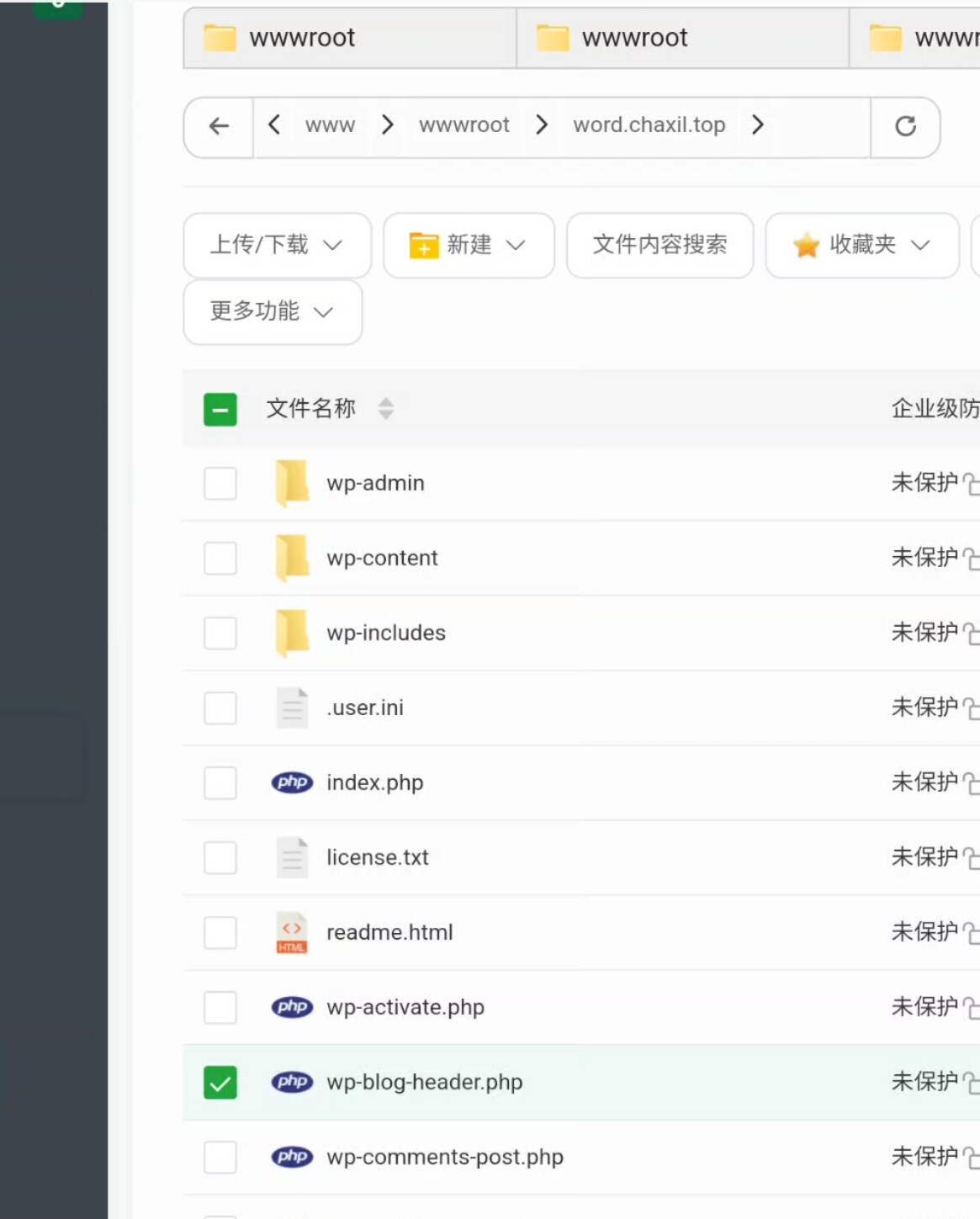Open the 新建 dropdown menu
980x1219 pixels.
click(x=469, y=245)
